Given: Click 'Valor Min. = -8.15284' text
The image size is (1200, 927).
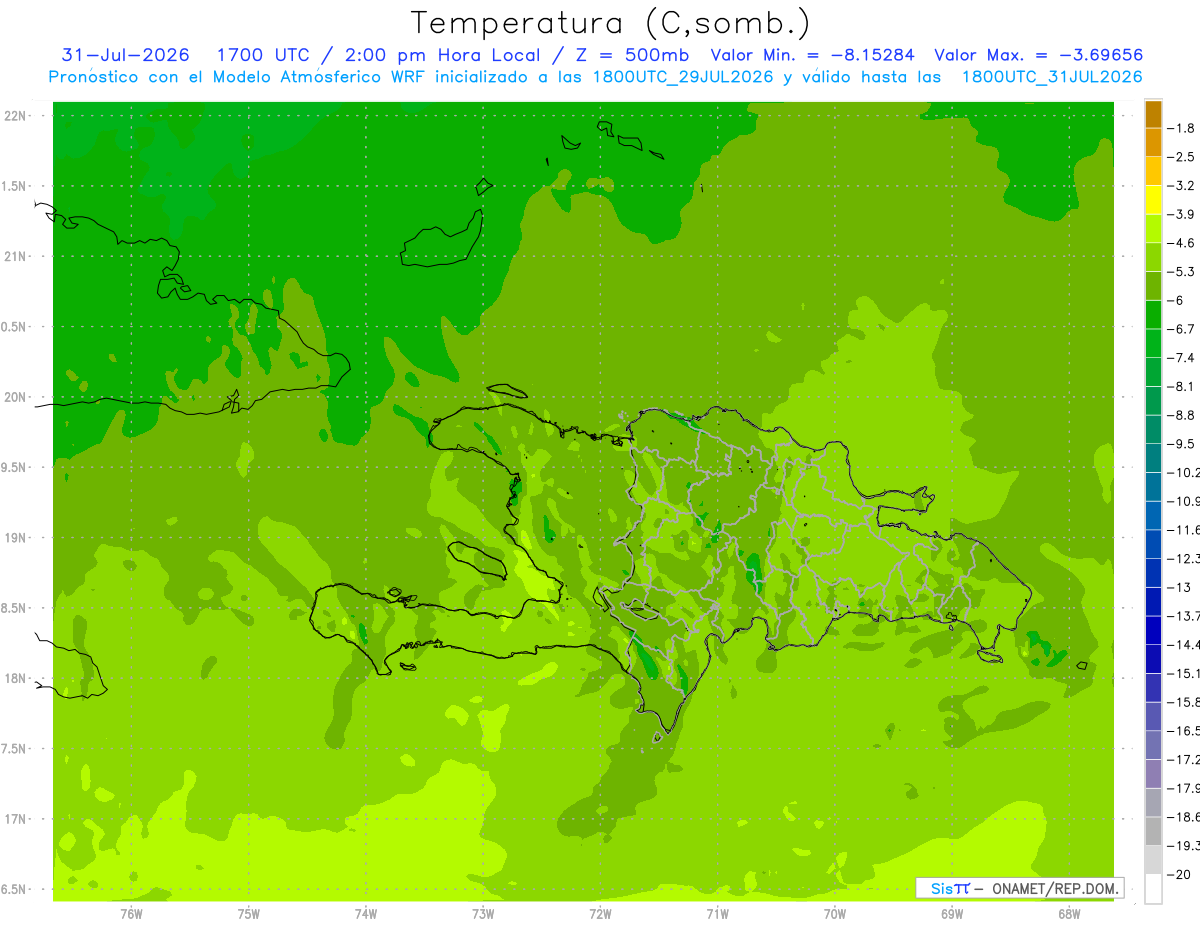Looking at the screenshot, I should [812, 55].
